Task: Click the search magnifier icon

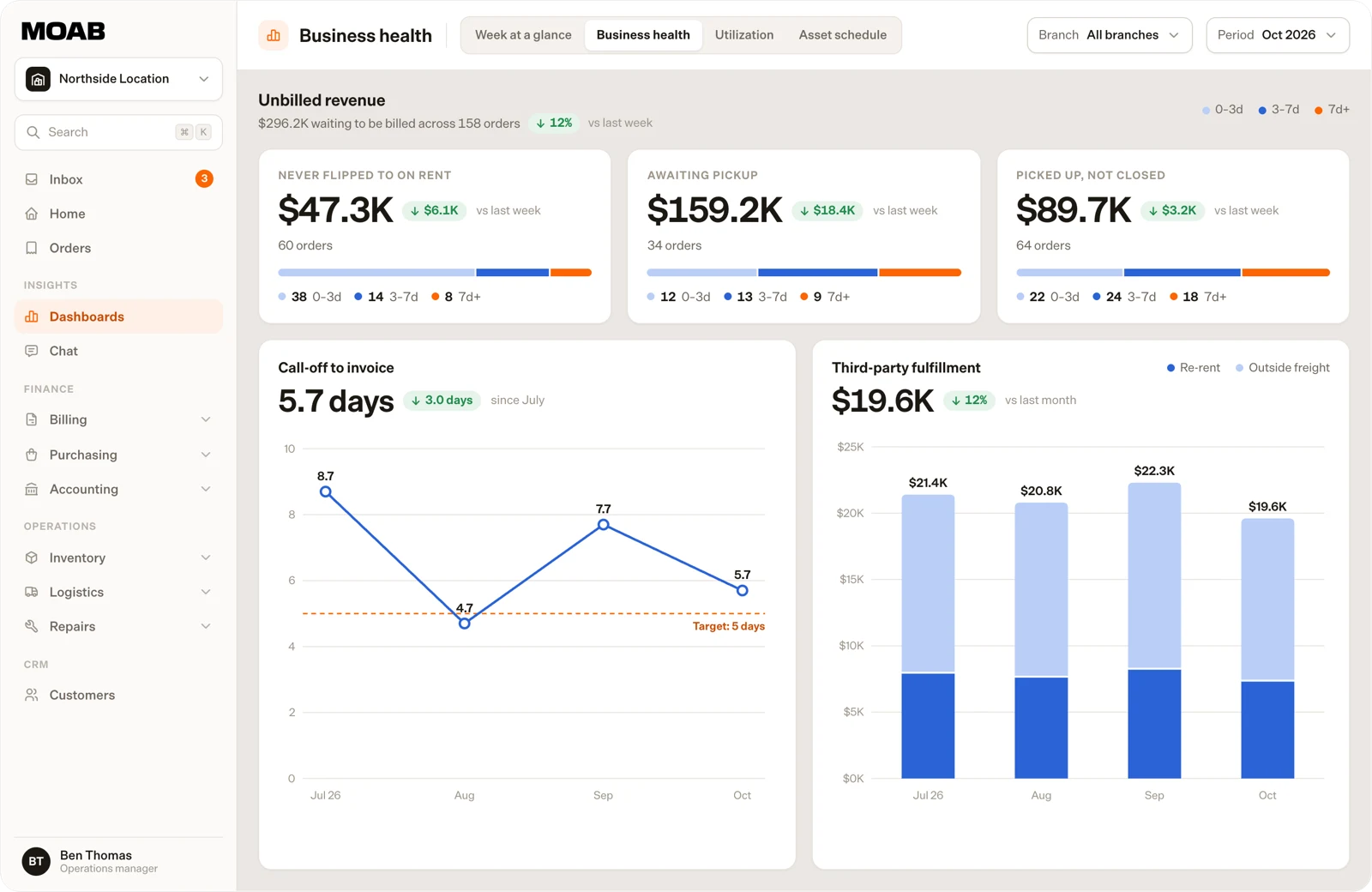Action: (33, 132)
